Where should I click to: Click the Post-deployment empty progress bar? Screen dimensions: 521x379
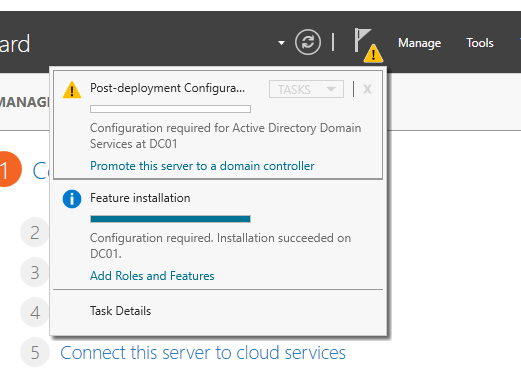point(170,109)
